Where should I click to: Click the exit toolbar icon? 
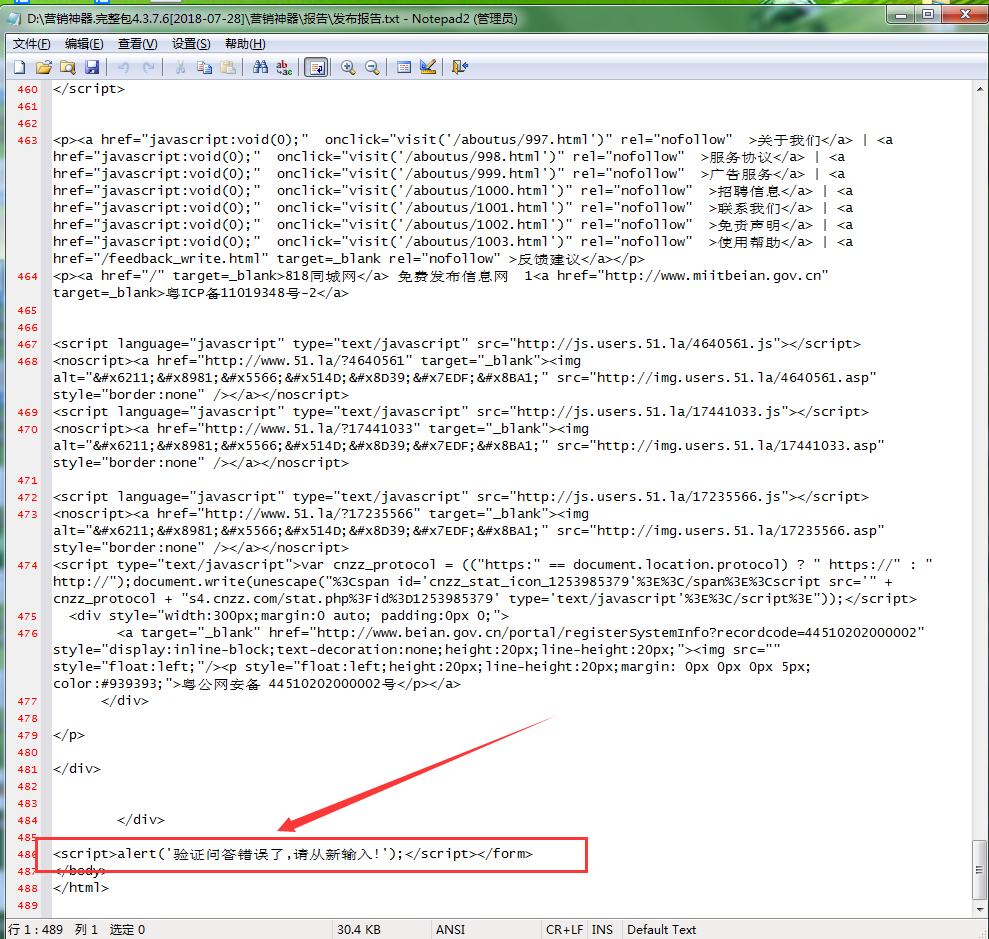pos(460,67)
